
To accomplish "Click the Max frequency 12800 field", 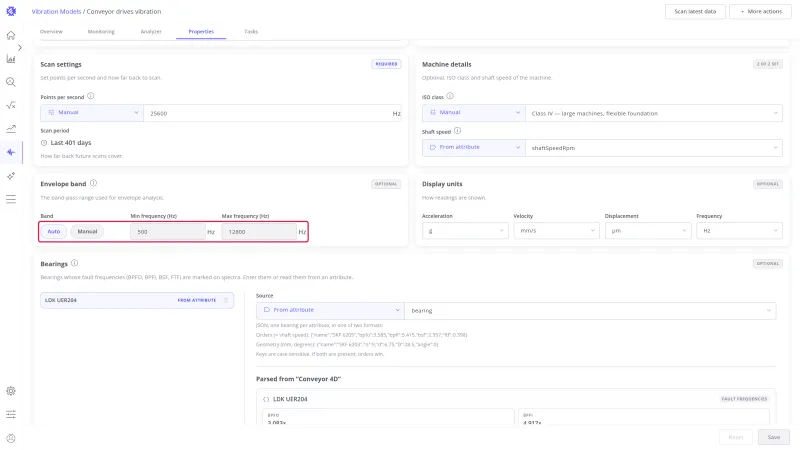I will click(259, 232).
